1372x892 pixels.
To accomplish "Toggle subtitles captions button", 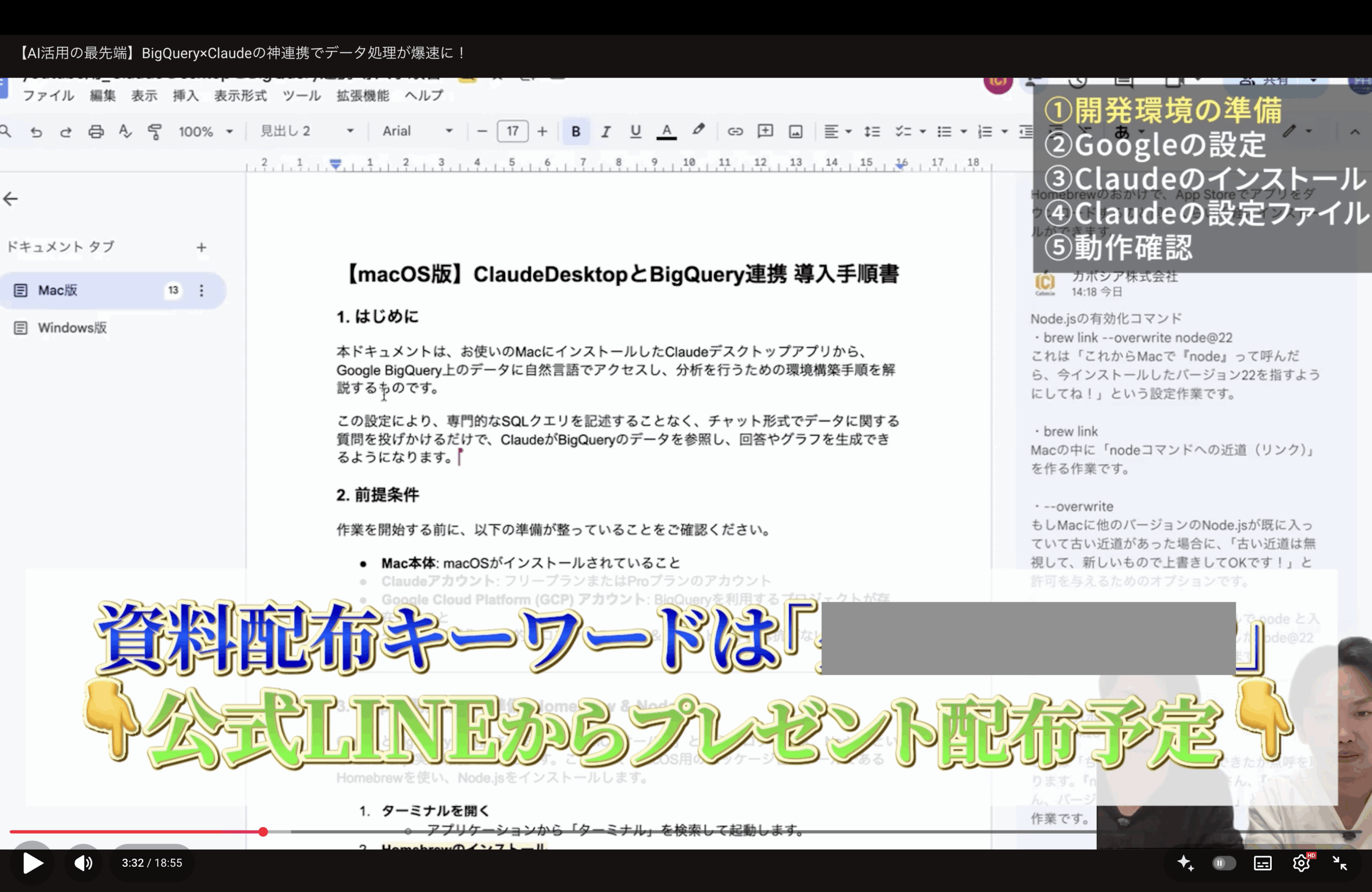I will click(x=1263, y=863).
